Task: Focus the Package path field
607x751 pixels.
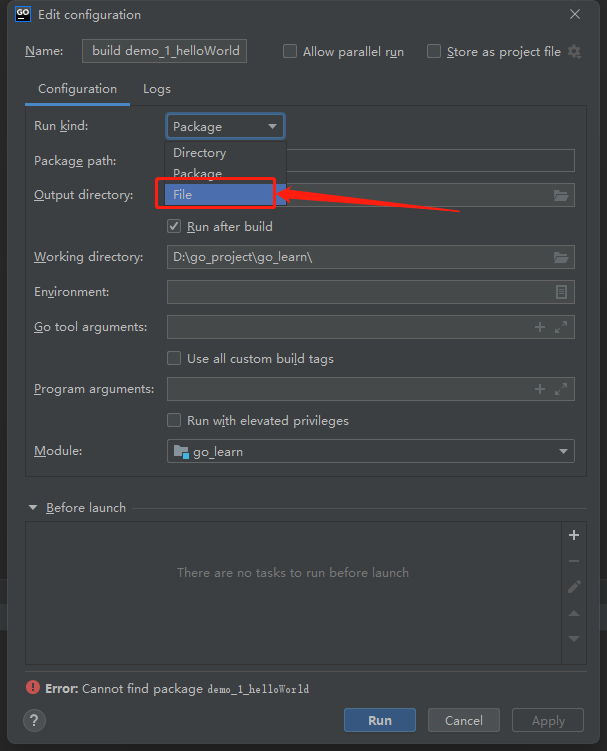Action: tap(430, 160)
